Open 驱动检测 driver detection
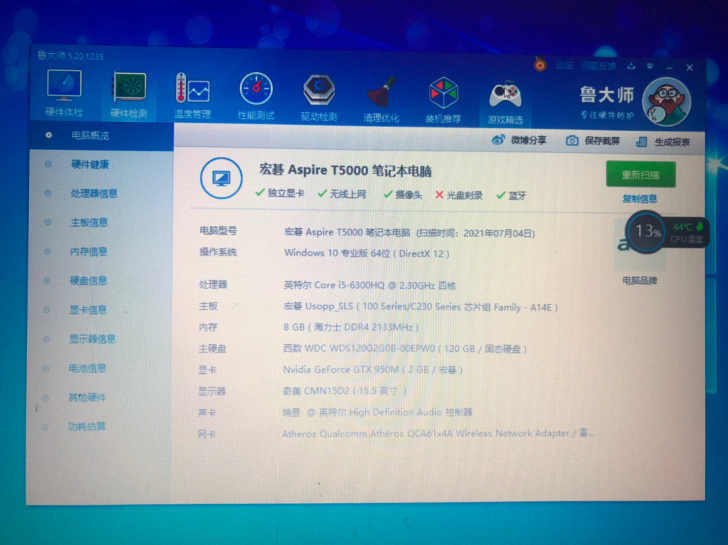Image resolution: width=728 pixels, height=545 pixels. point(318,97)
